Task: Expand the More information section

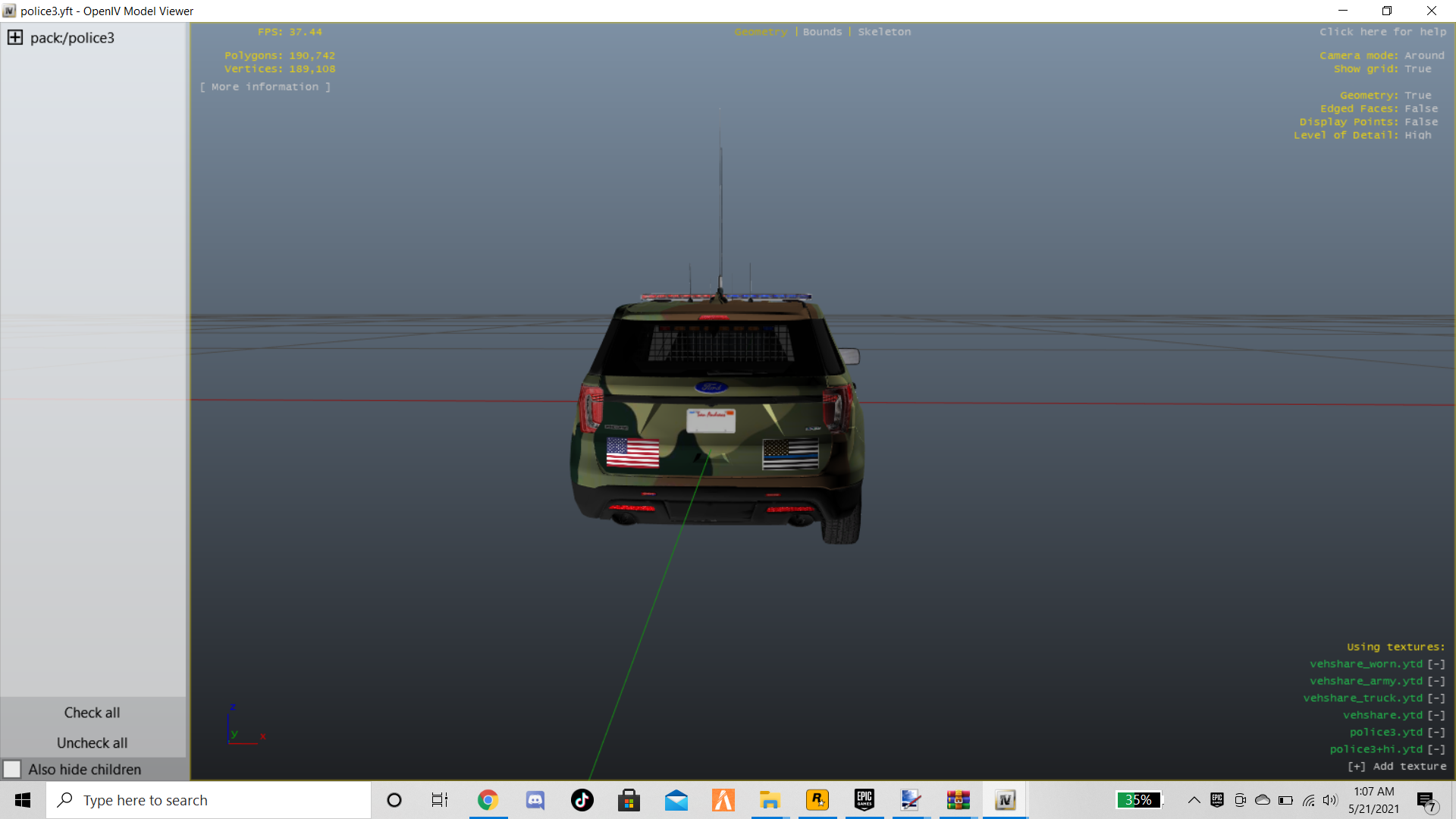Action: (x=265, y=87)
